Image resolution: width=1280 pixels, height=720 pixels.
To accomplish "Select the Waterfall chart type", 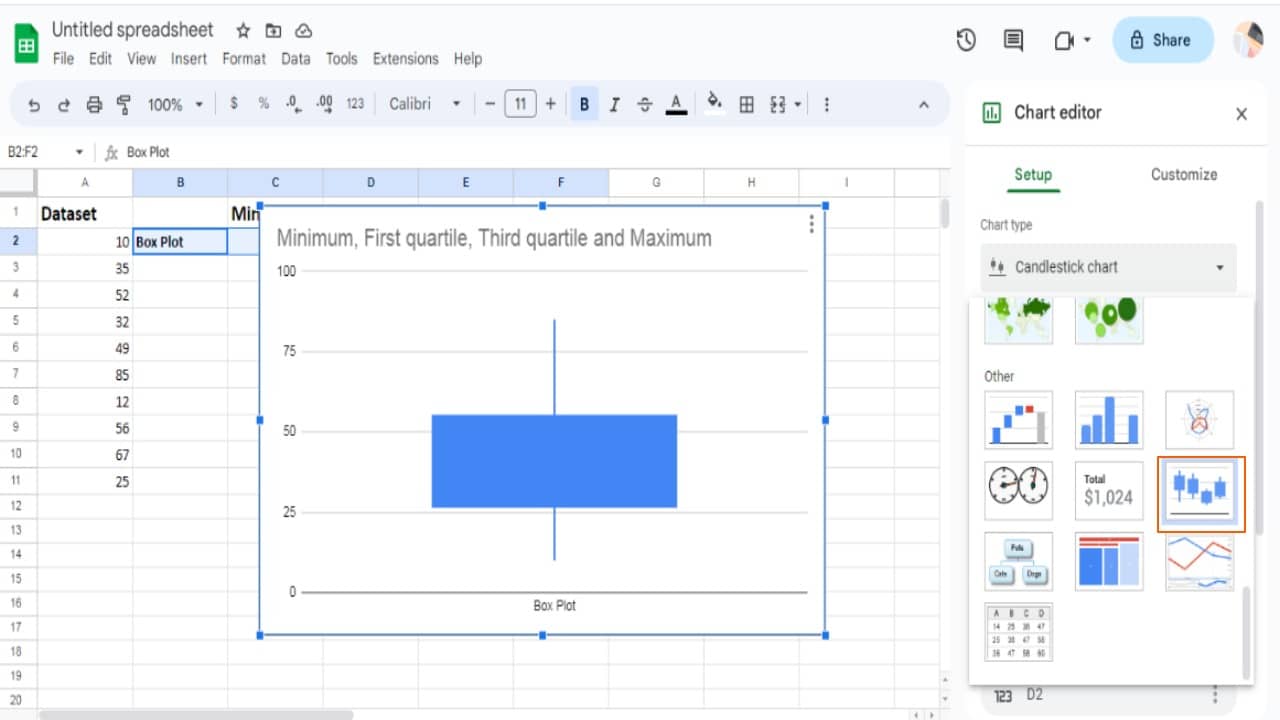I will (x=1018, y=420).
